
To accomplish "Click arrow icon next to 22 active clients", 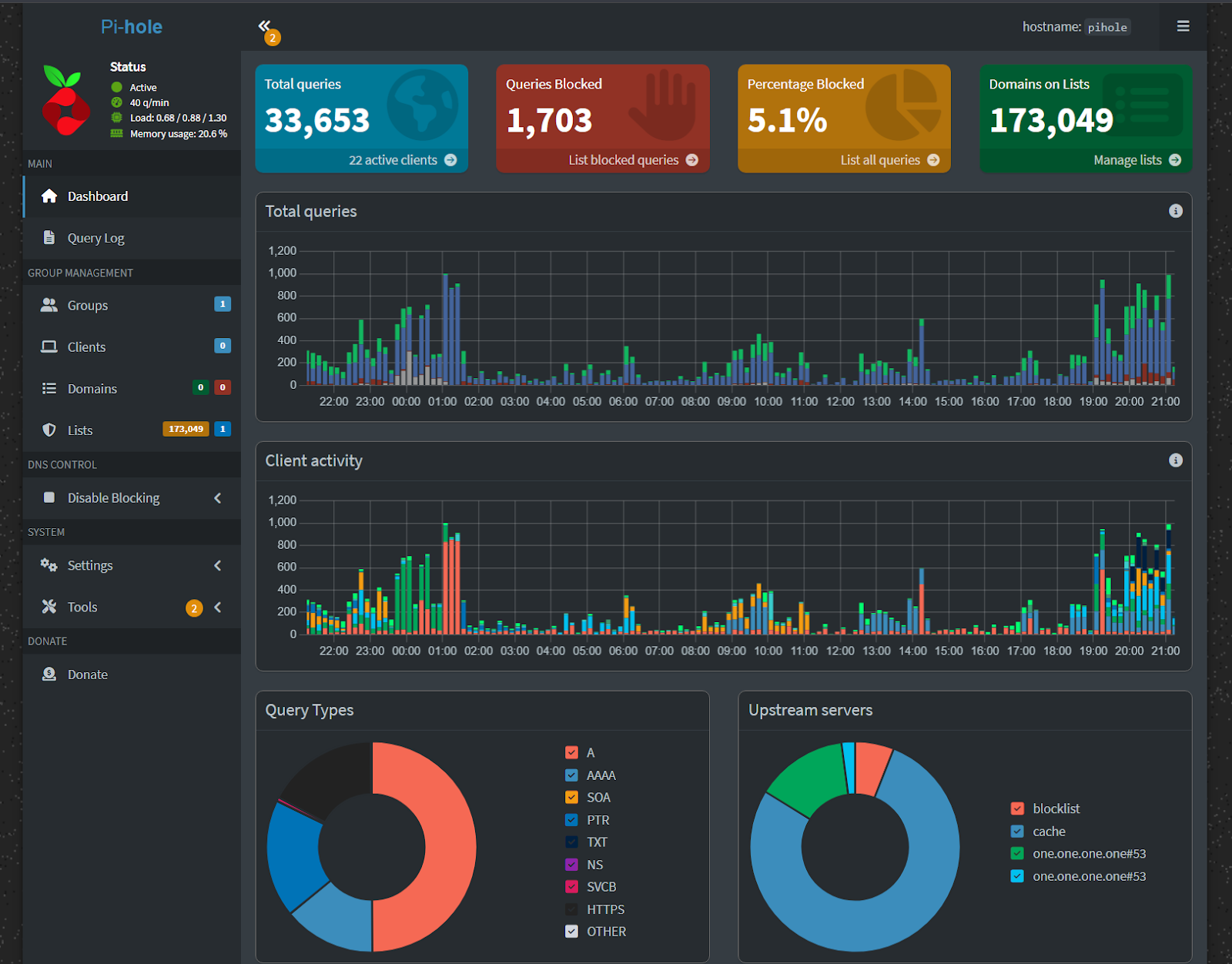I will point(450,160).
